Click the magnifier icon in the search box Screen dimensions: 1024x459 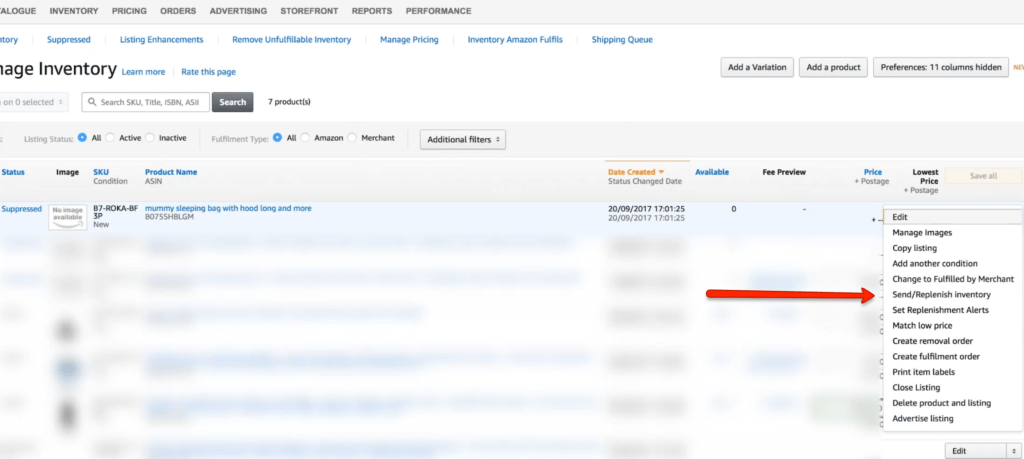(91, 102)
